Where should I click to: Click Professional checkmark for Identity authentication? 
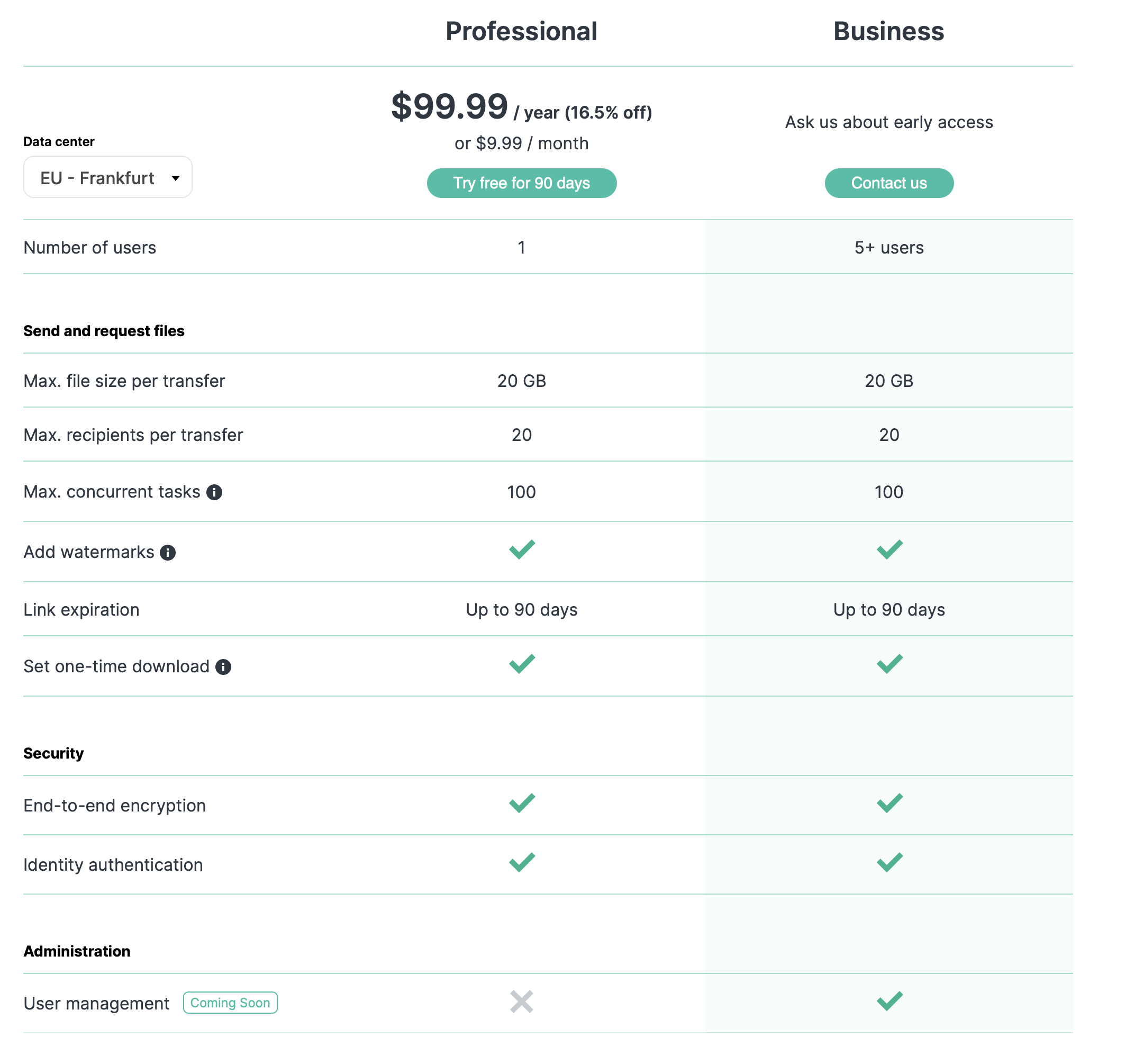point(522,862)
